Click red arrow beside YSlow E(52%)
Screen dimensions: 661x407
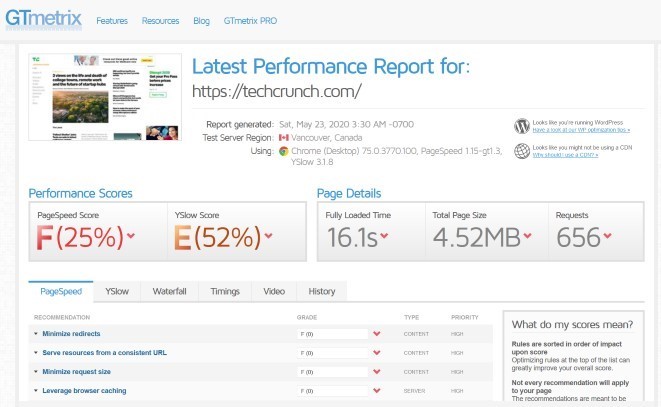coord(269,236)
